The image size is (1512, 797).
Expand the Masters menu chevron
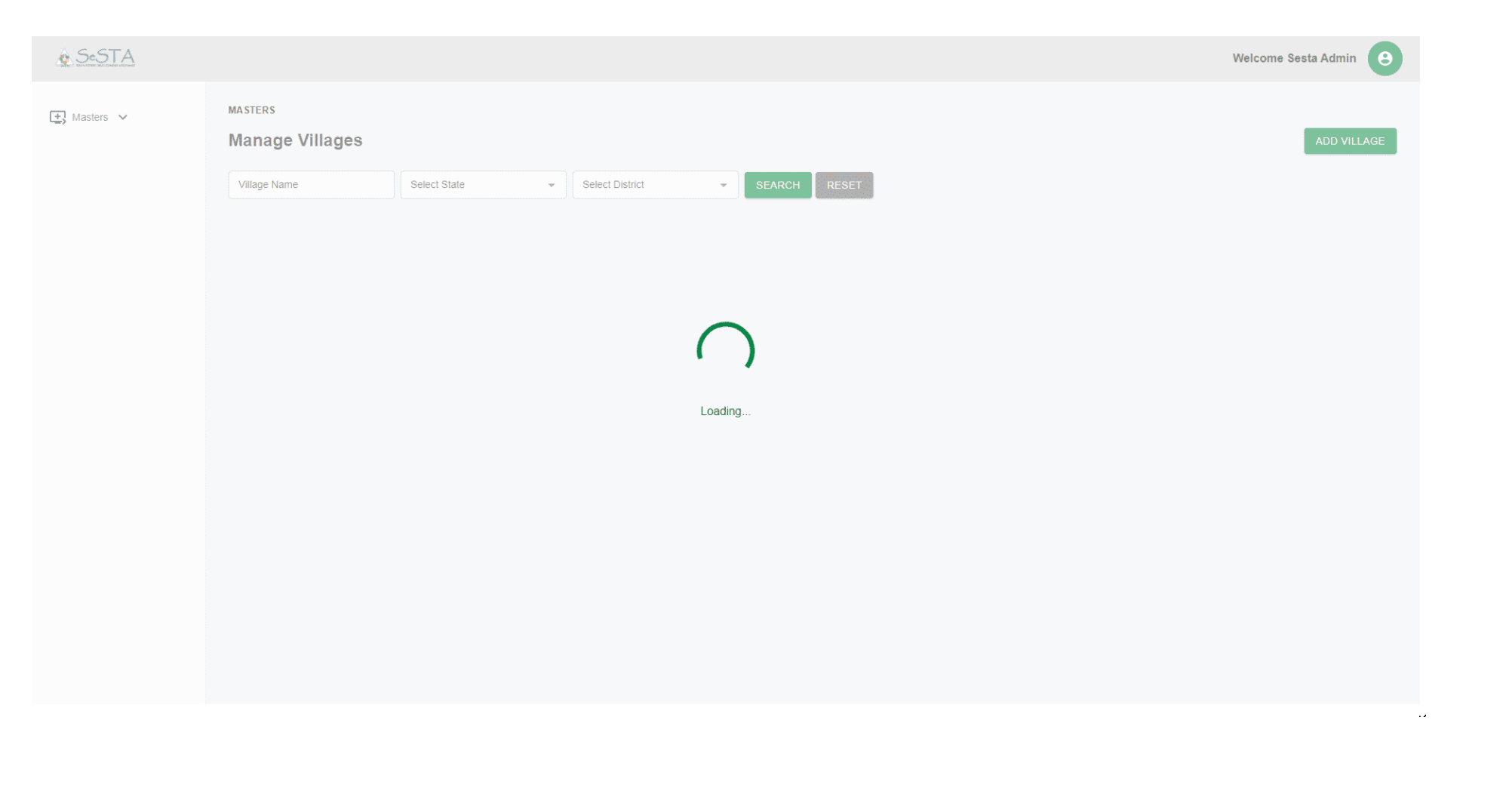click(x=123, y=117)
